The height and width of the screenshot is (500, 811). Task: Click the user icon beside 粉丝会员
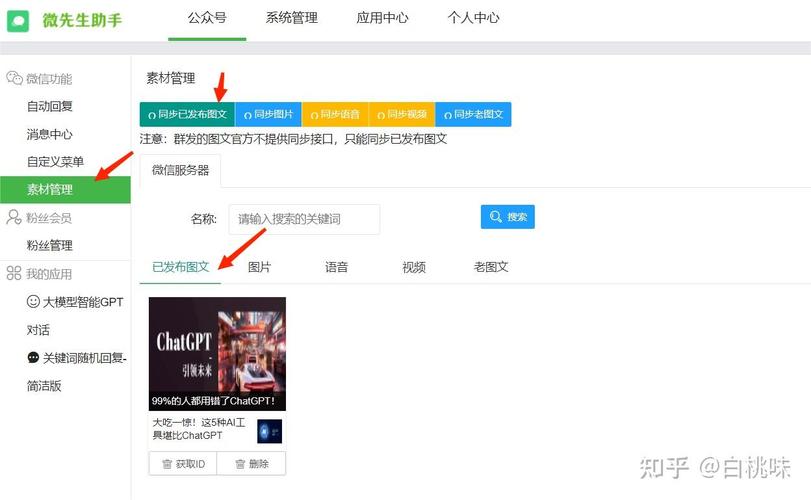(x=13, y=217)
